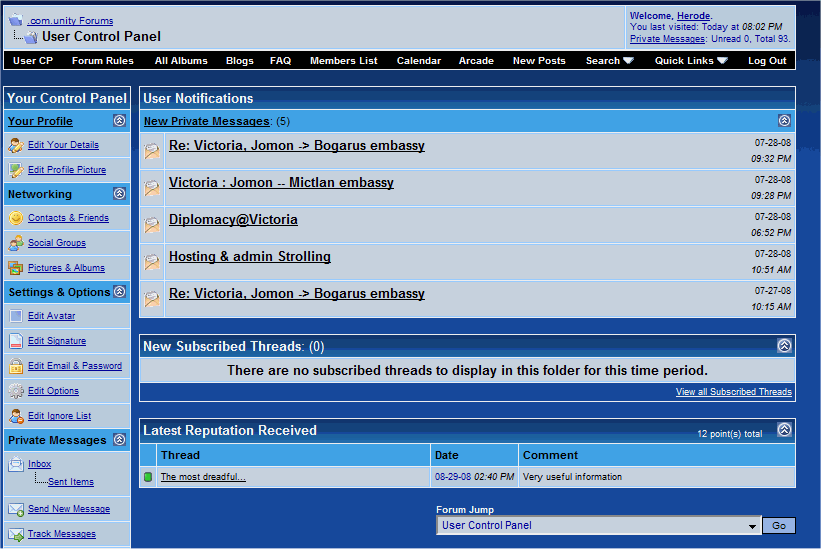Click View all Subscribed Threads link
The width and height of the screenshot is (821, 549).
(x=733, y=392)
